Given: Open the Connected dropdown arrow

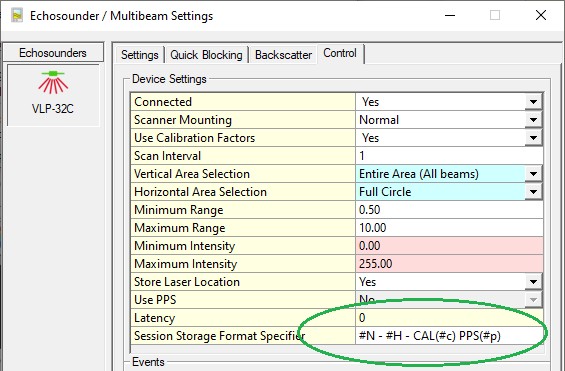Looking at the screenshot, I should [533, 102].
